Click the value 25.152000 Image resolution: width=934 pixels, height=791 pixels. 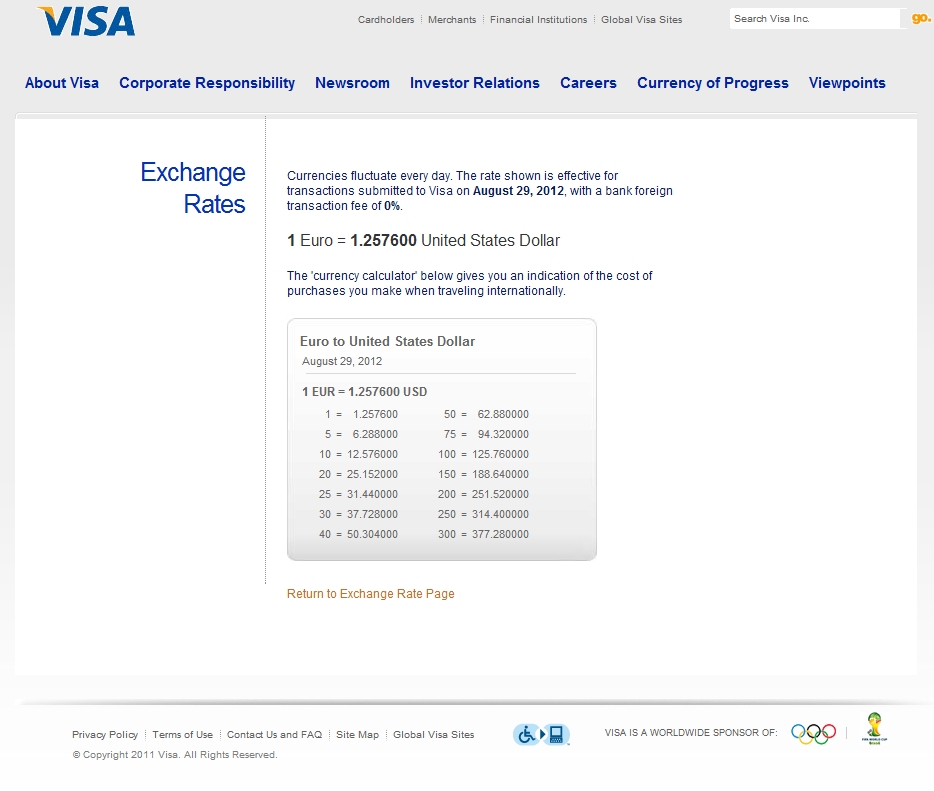pos(372,474)
